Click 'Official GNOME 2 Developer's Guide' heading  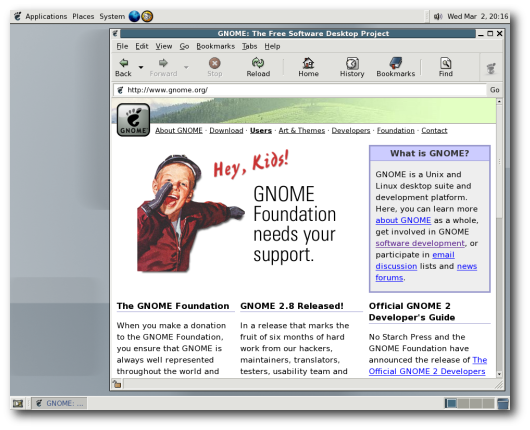[412, 312]
